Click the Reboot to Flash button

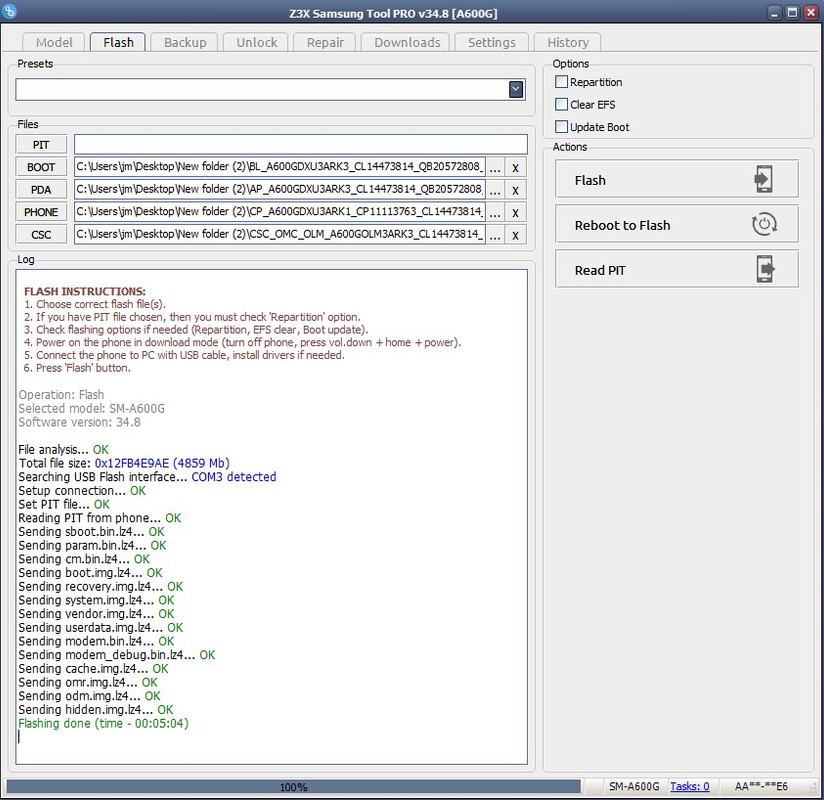click(677, 224)
